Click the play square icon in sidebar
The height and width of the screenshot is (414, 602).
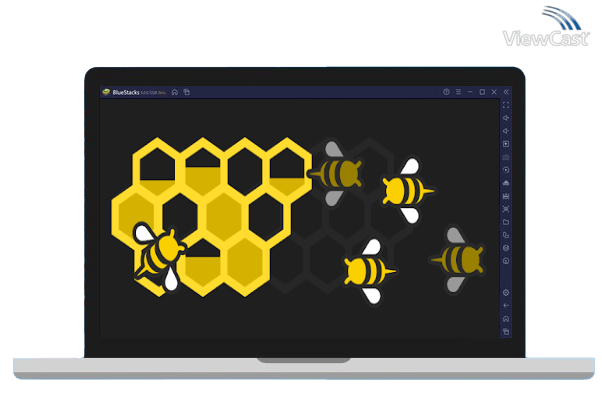click(506, 144)
